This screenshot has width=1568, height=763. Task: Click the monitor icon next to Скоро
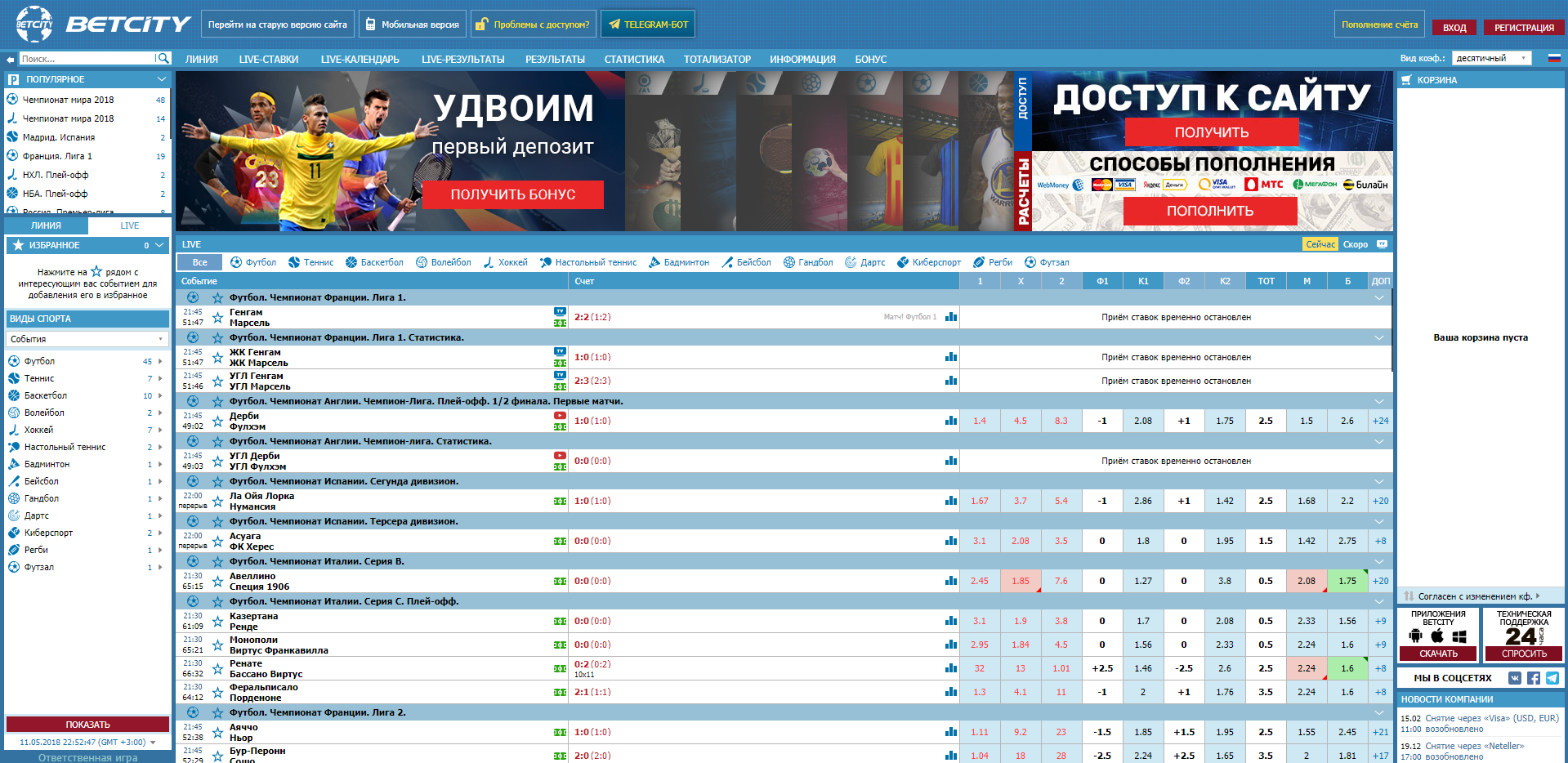point(1382,244)
